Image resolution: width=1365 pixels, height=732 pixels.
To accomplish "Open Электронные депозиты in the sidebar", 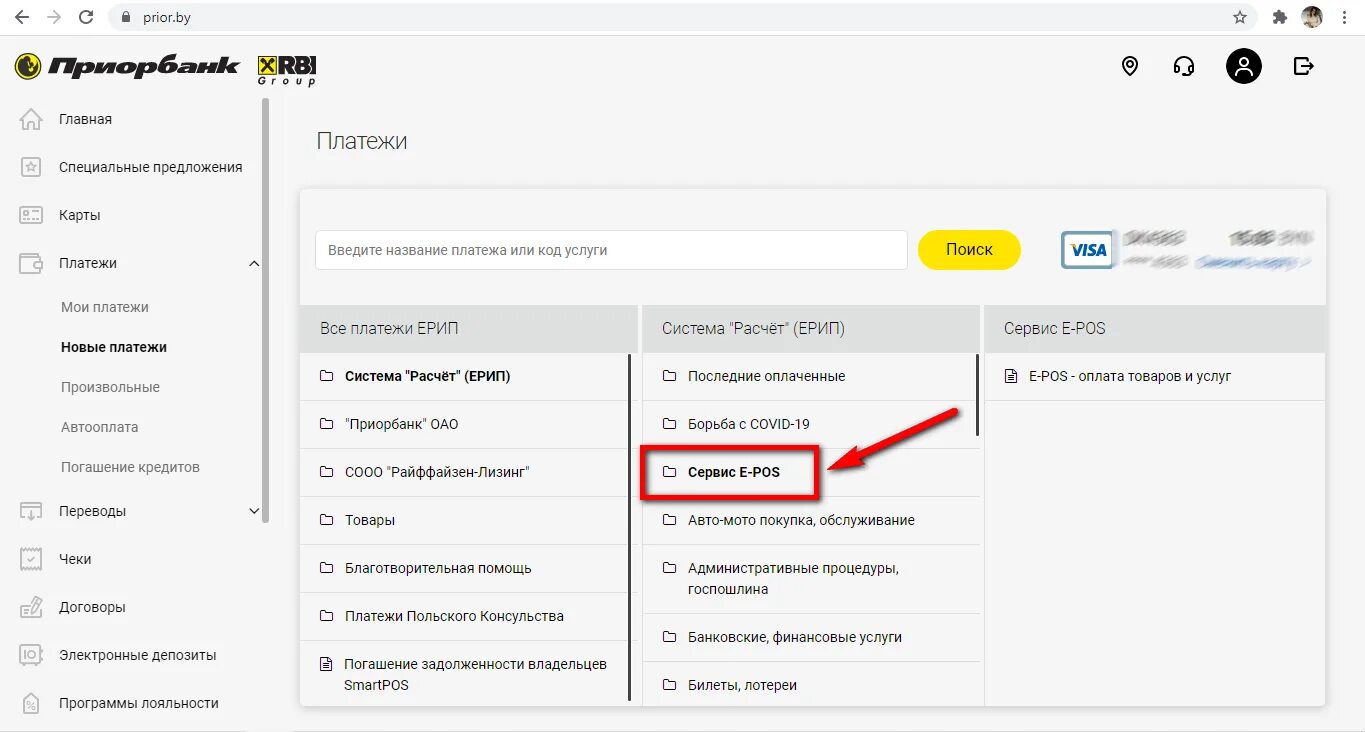I will coord(137,655).
